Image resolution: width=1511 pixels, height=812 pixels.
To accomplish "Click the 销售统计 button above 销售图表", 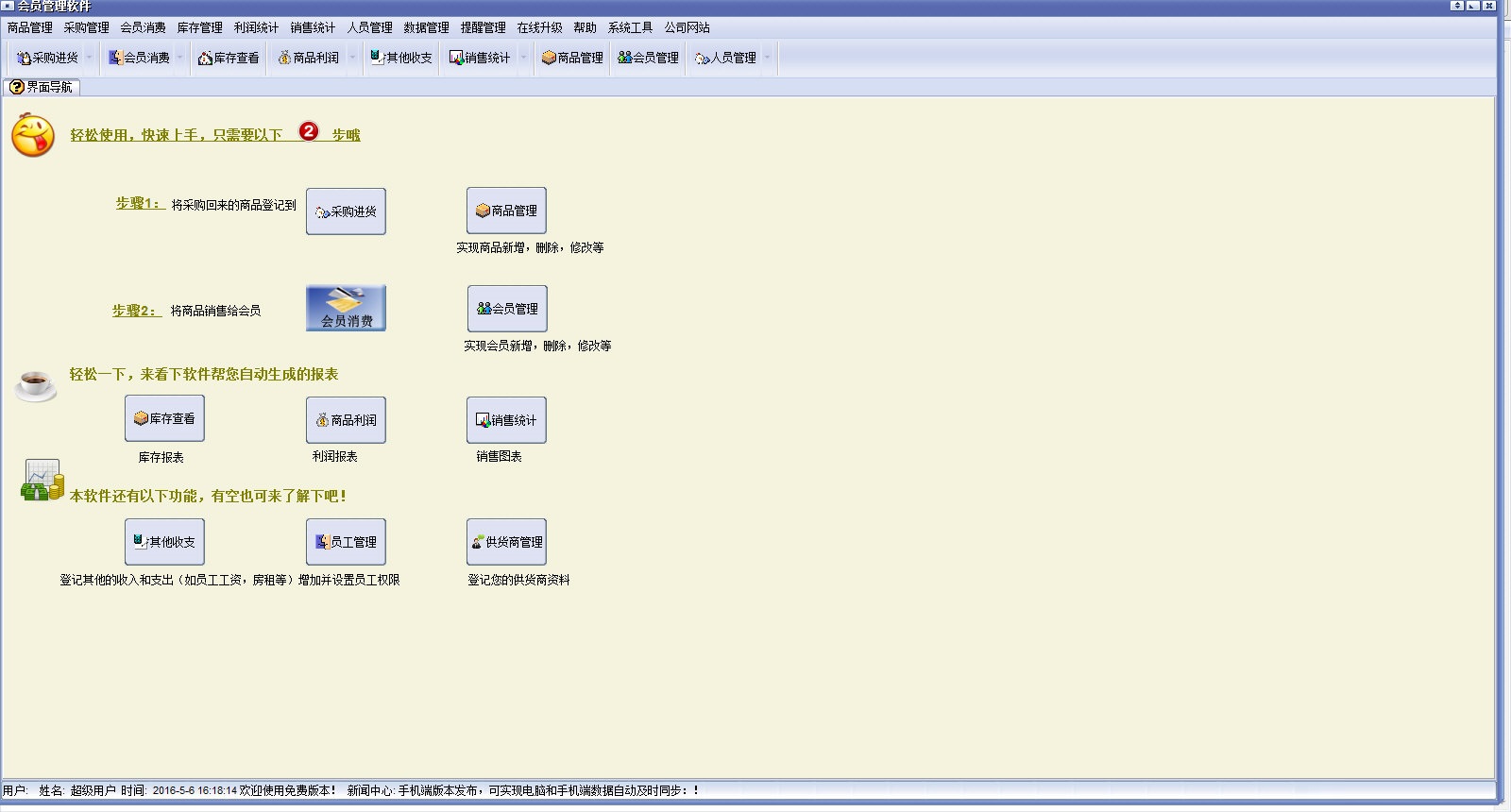I will click(506, 420).
